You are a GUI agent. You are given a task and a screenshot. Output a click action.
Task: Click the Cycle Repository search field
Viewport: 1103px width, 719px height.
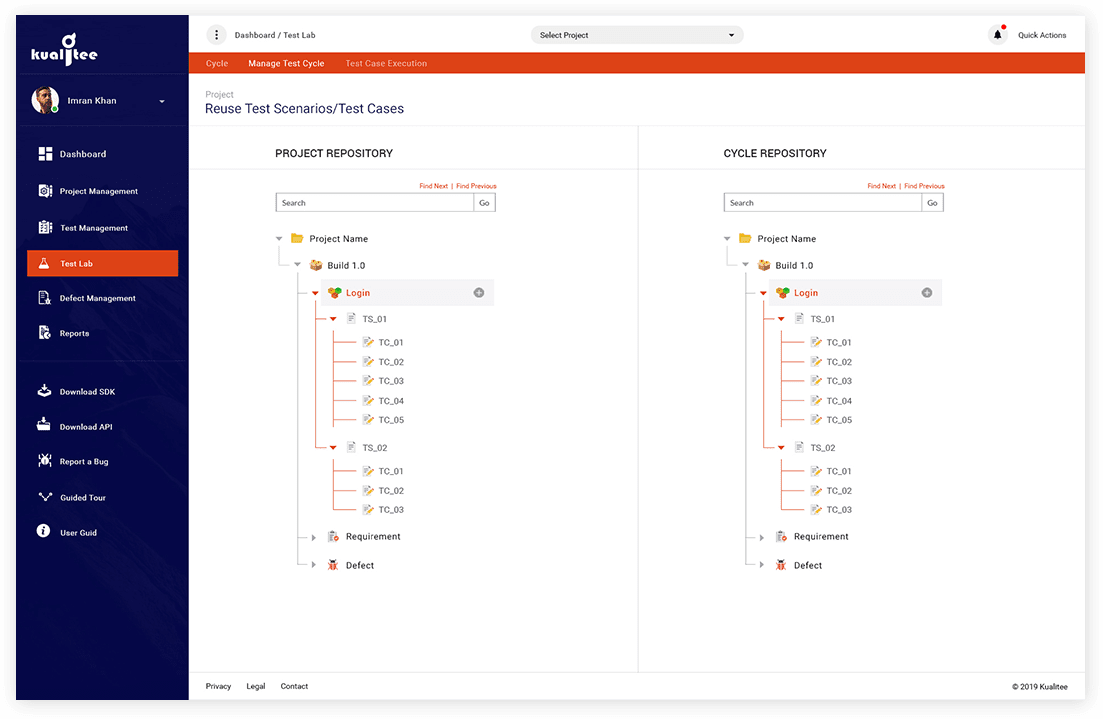822,203
